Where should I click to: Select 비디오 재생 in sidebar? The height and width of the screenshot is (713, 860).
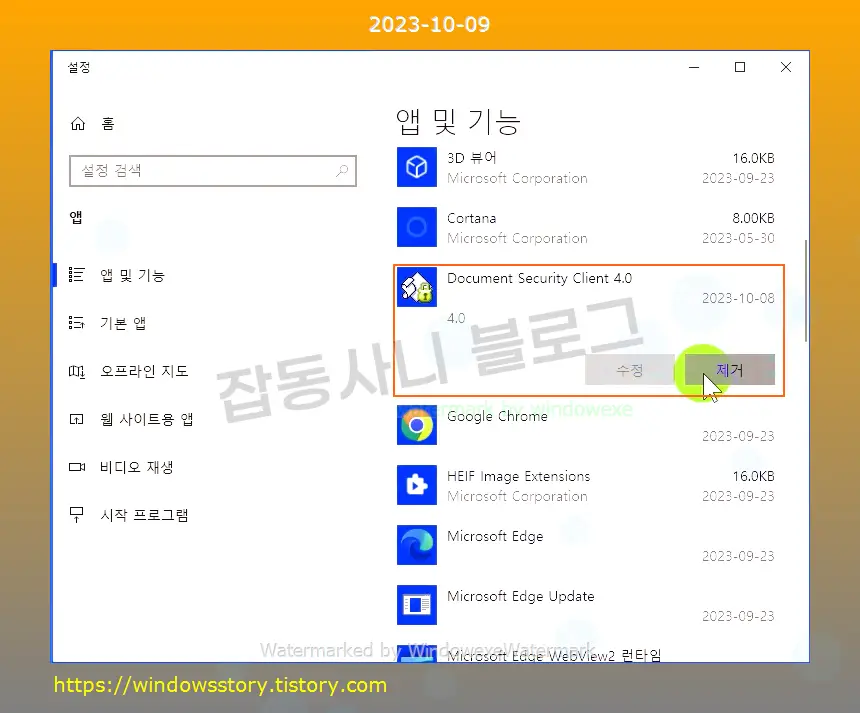coord(137,467)
